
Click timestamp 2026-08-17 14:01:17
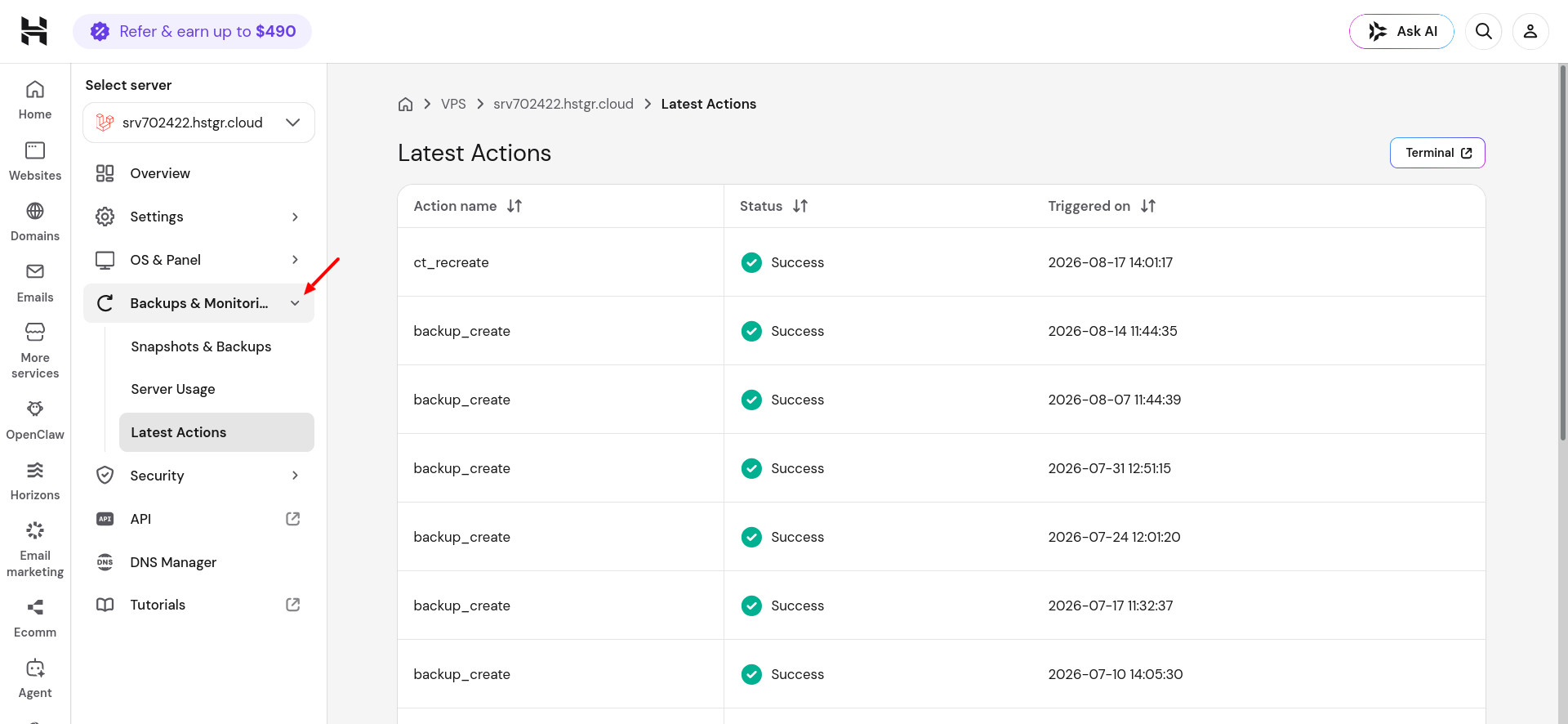click(x=1111, y=262)
